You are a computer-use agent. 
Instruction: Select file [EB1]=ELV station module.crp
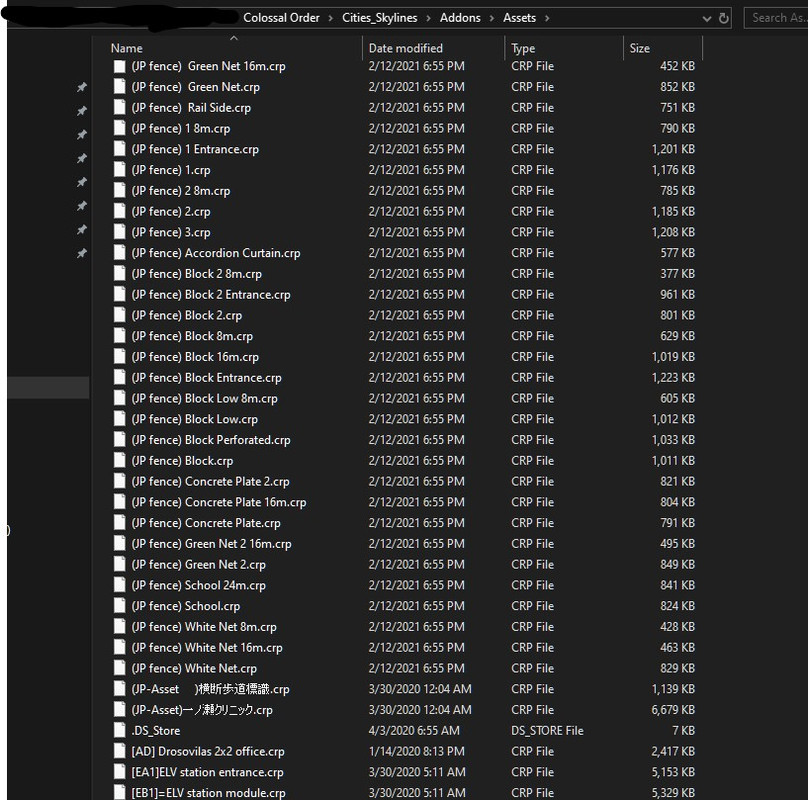coord(208,793)
